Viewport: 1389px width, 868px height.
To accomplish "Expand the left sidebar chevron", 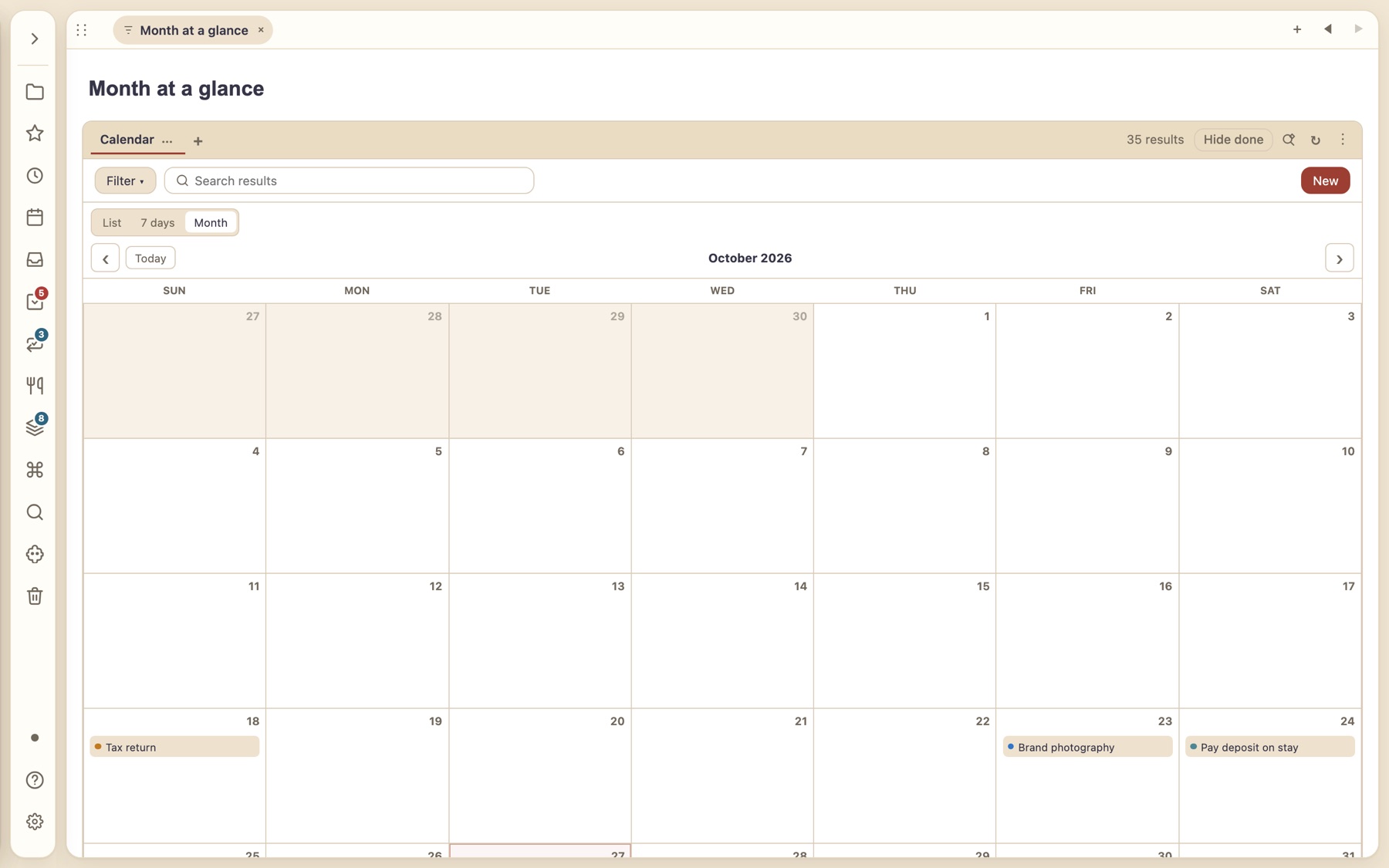I will (x=35, y=39).
